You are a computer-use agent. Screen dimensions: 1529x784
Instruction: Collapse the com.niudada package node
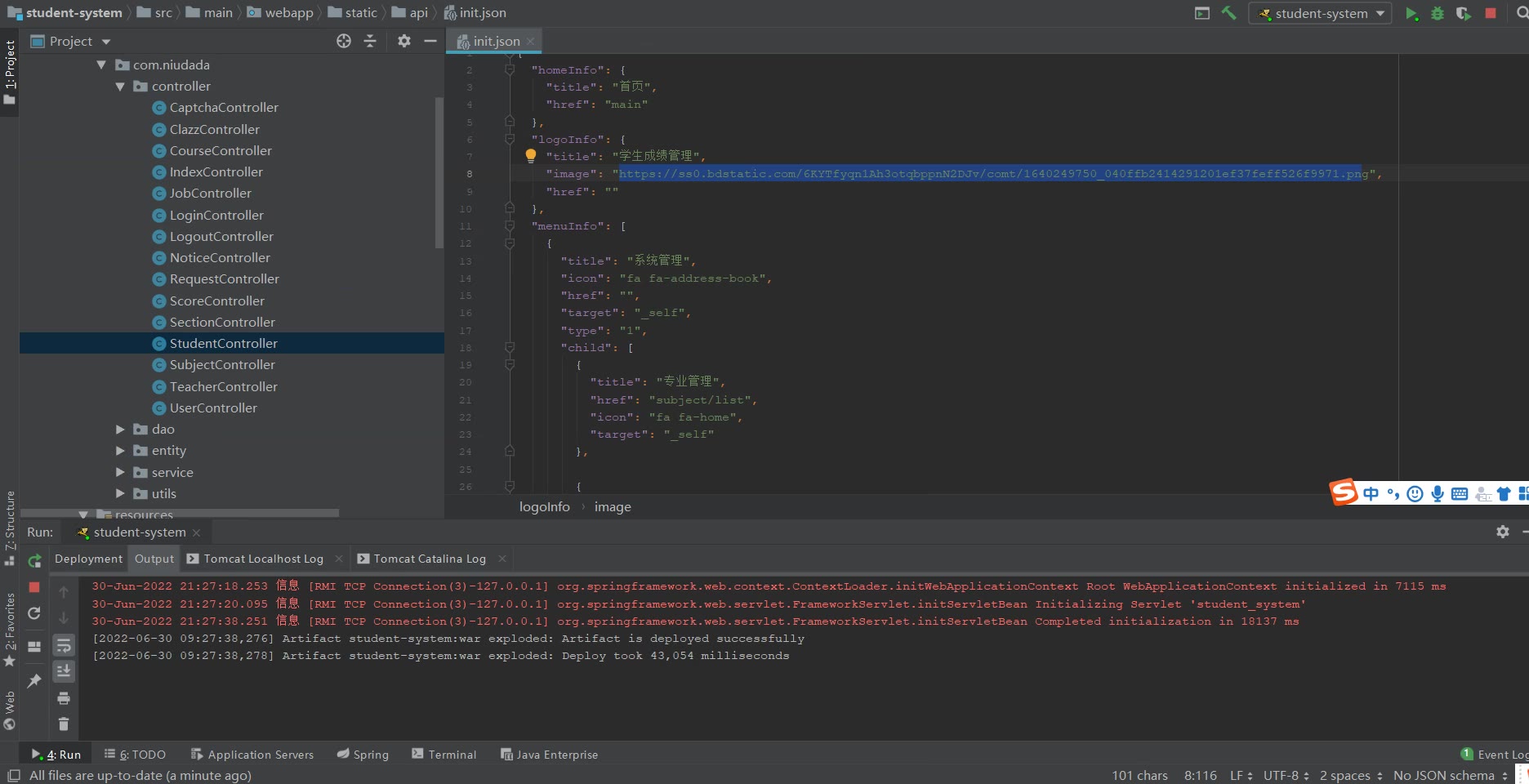point(101,65)
